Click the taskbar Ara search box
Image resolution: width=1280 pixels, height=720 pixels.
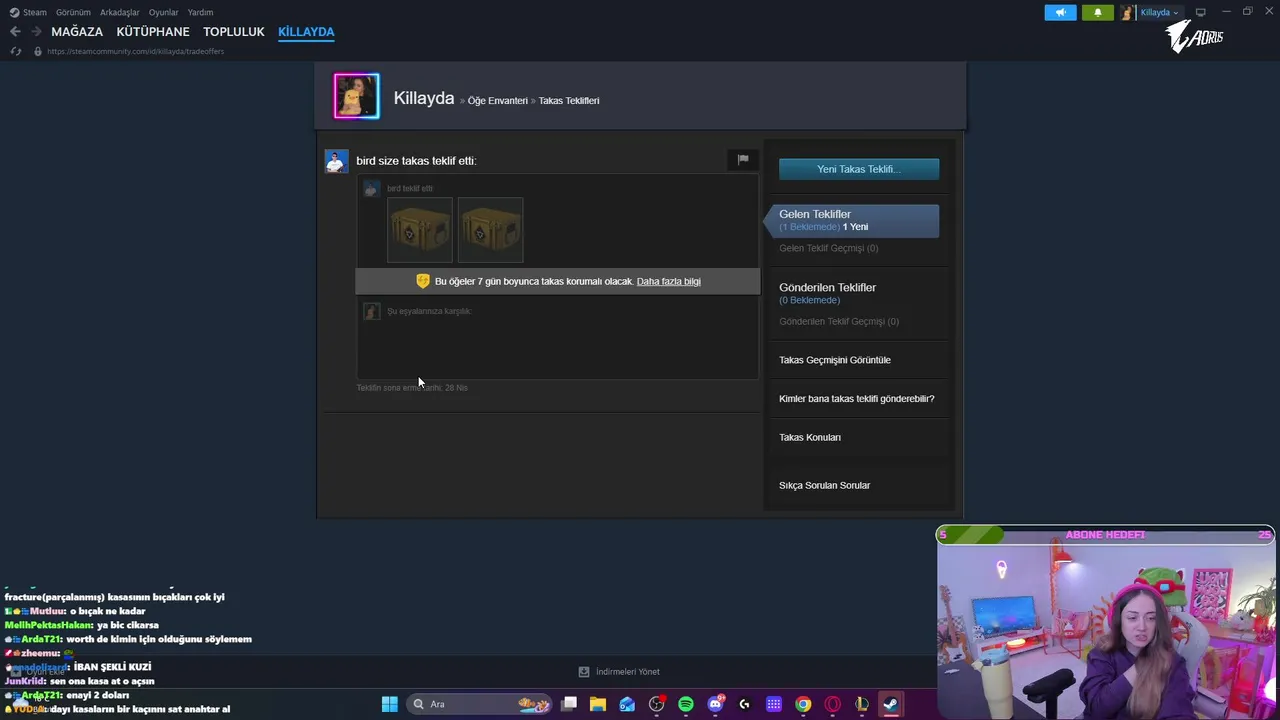click(x=480, y=704)
